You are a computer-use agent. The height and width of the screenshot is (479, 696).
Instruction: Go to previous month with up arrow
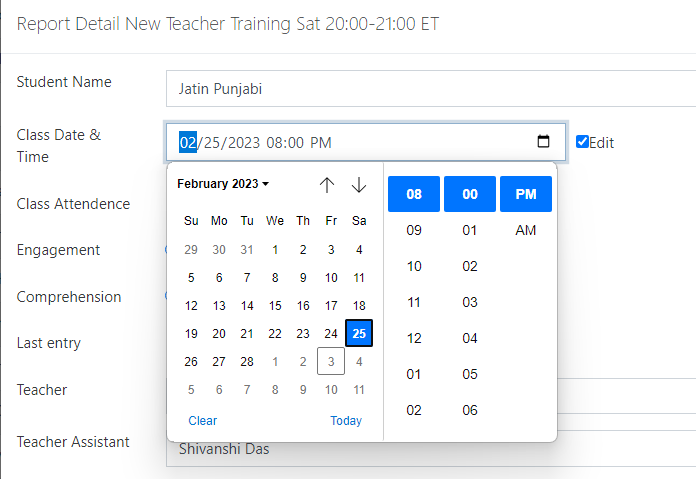327,185
